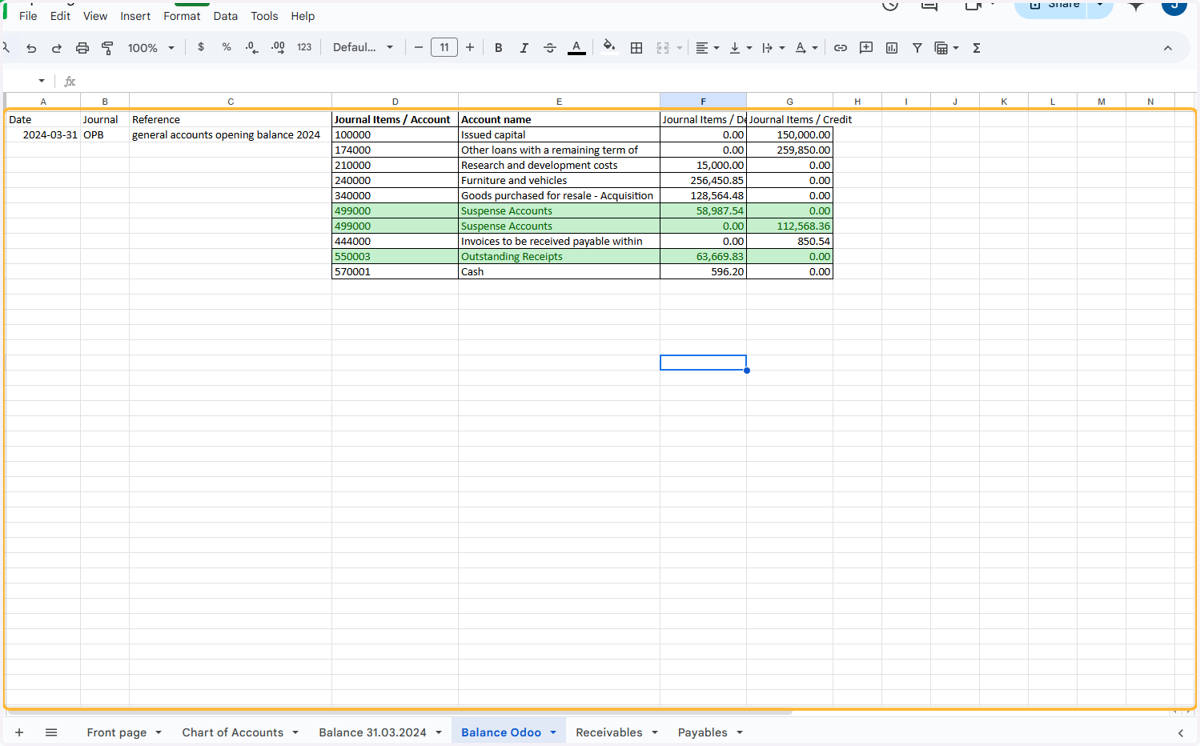Image resolution: width=1200 pixels, height=746 pixels.
Task: Select cell showing 256,450.85
Action: click(703, 180)
